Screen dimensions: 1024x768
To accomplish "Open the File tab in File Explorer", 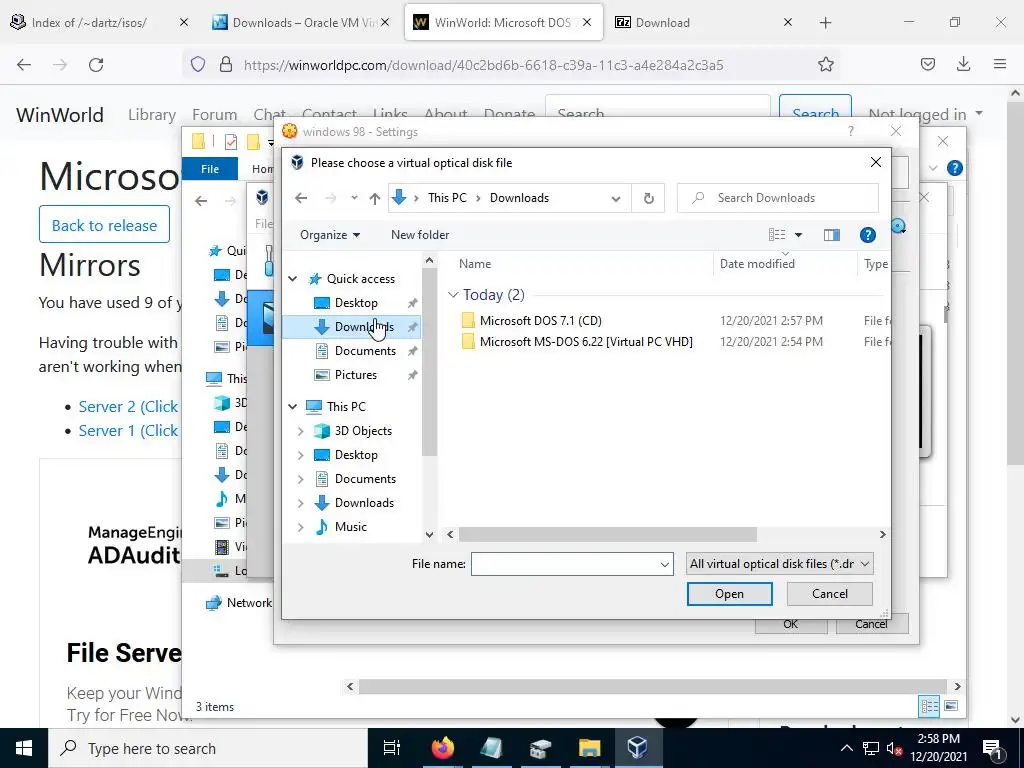I will [210, 168].
